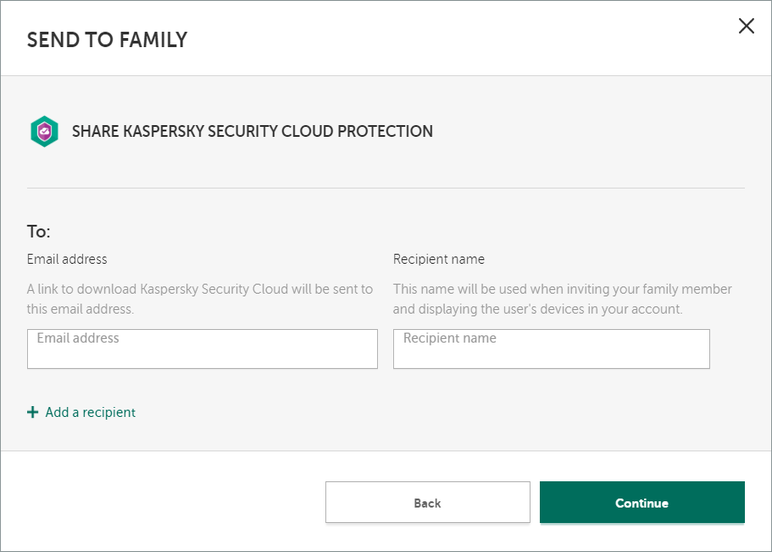The width and height of the screenshot is (772, 552).
Task: Click the description text under Recipient name label
Action: tap(562, 299)
